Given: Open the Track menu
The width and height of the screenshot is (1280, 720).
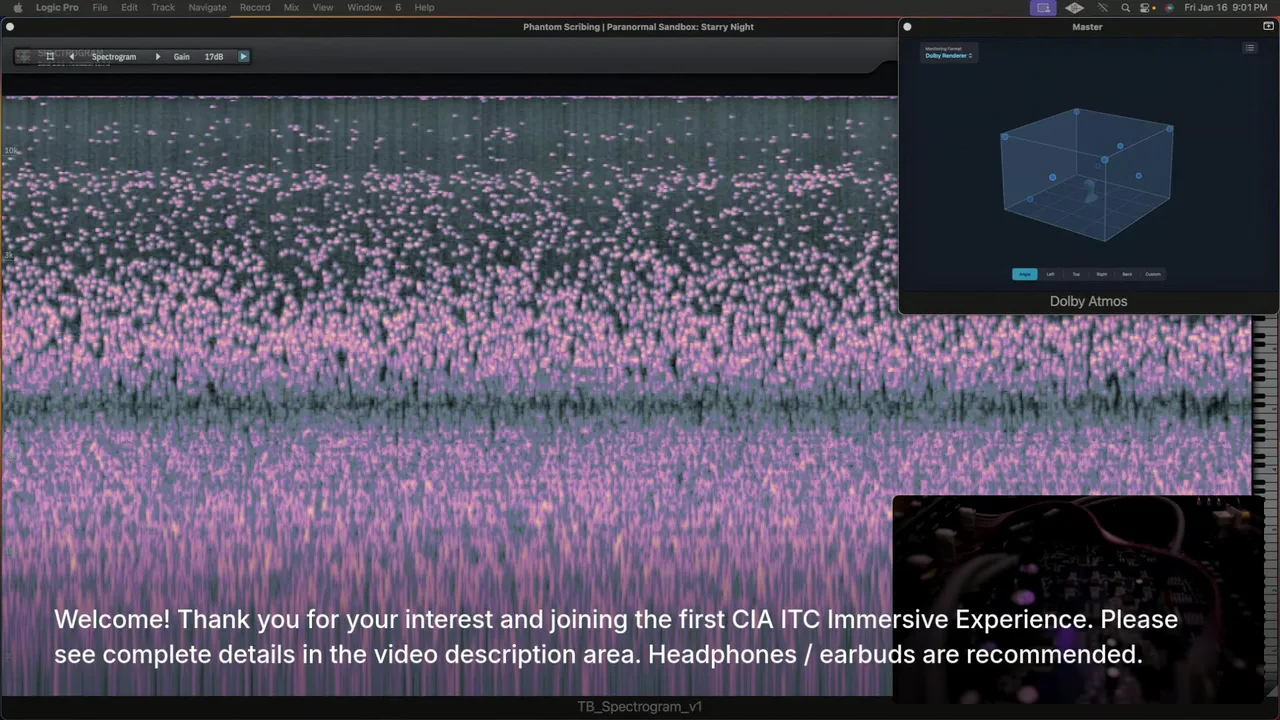Looking at the screenshot, I should coord(163,7).
